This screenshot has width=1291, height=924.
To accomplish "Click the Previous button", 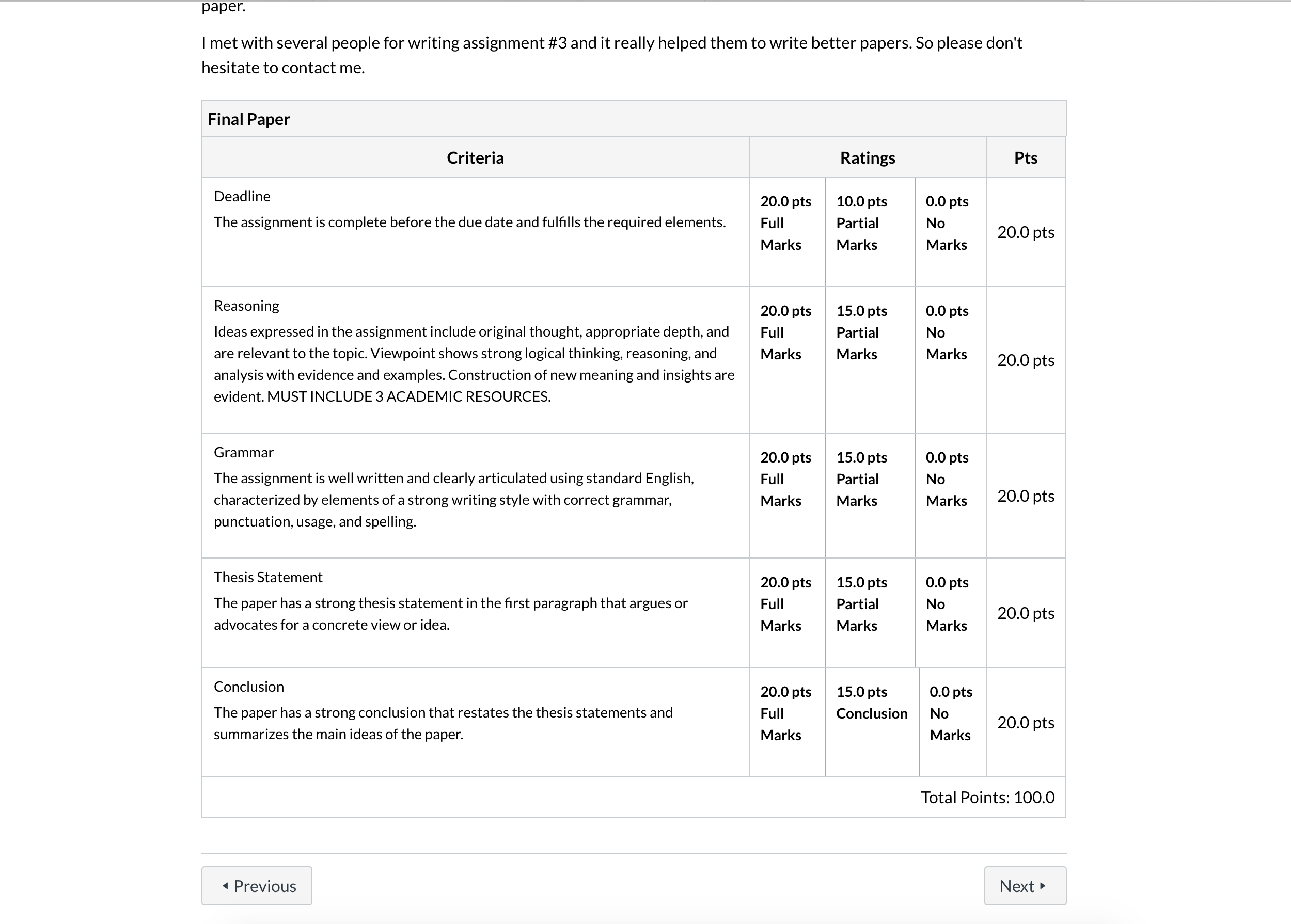I will pos(257,885).
